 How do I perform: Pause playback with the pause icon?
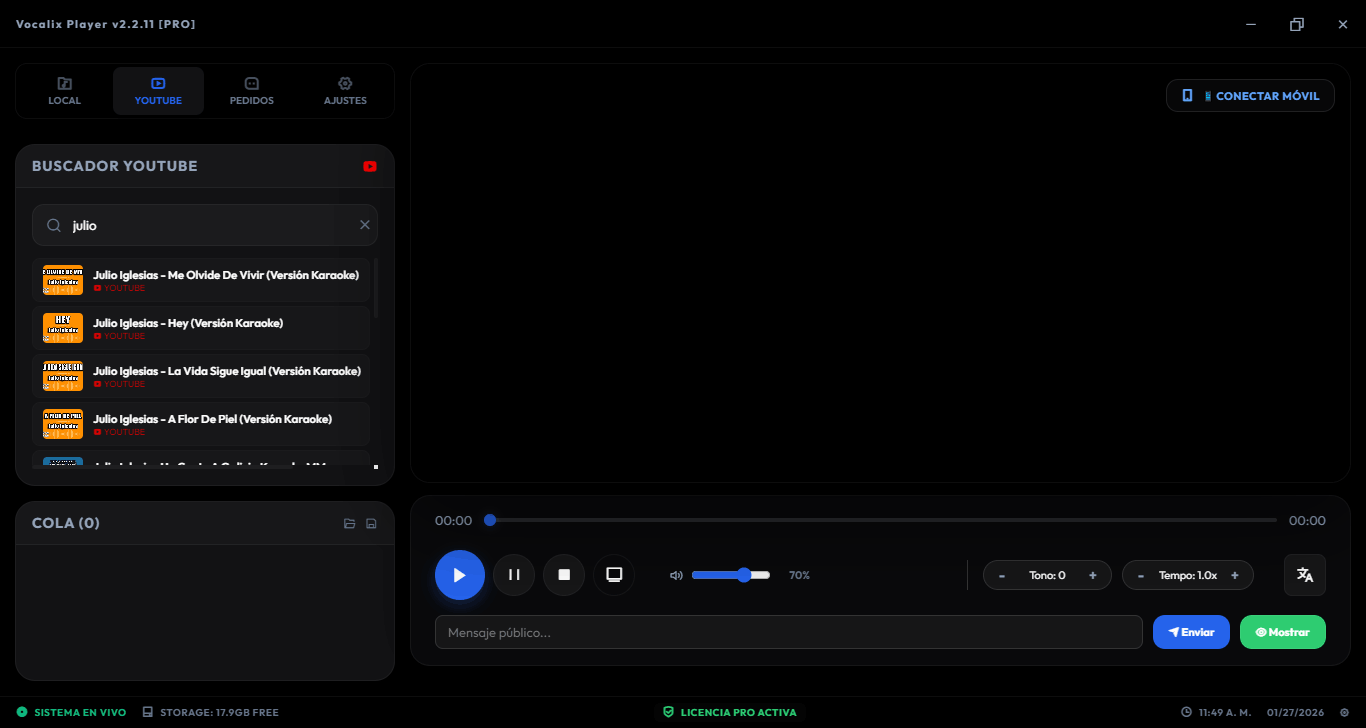click(514, 575)
